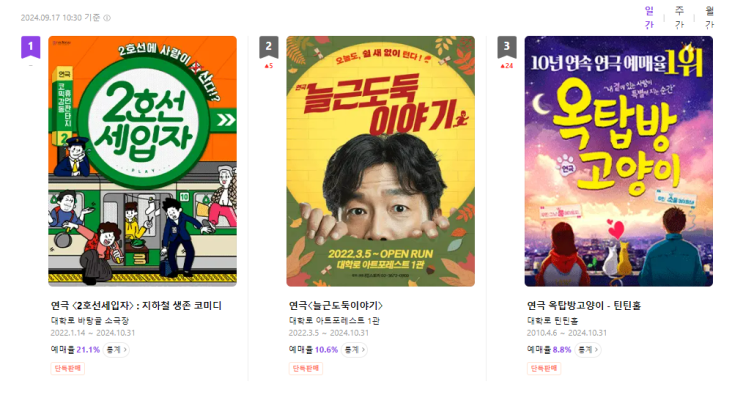Click the info icon beside the timestamp
Viewport: 743px width, 406px height.
[x=107, y=18]
